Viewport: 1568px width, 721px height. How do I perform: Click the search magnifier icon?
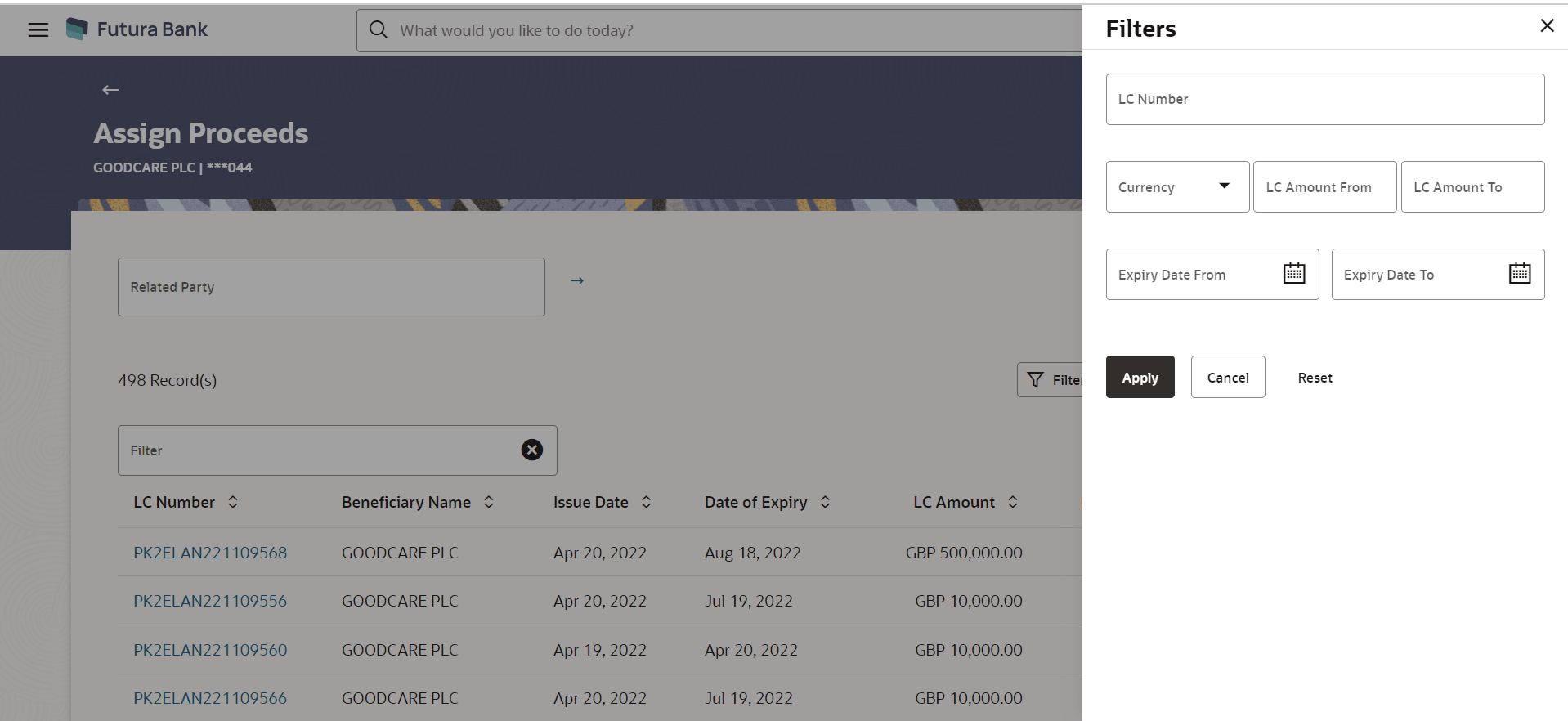click(x=378, y=30)
